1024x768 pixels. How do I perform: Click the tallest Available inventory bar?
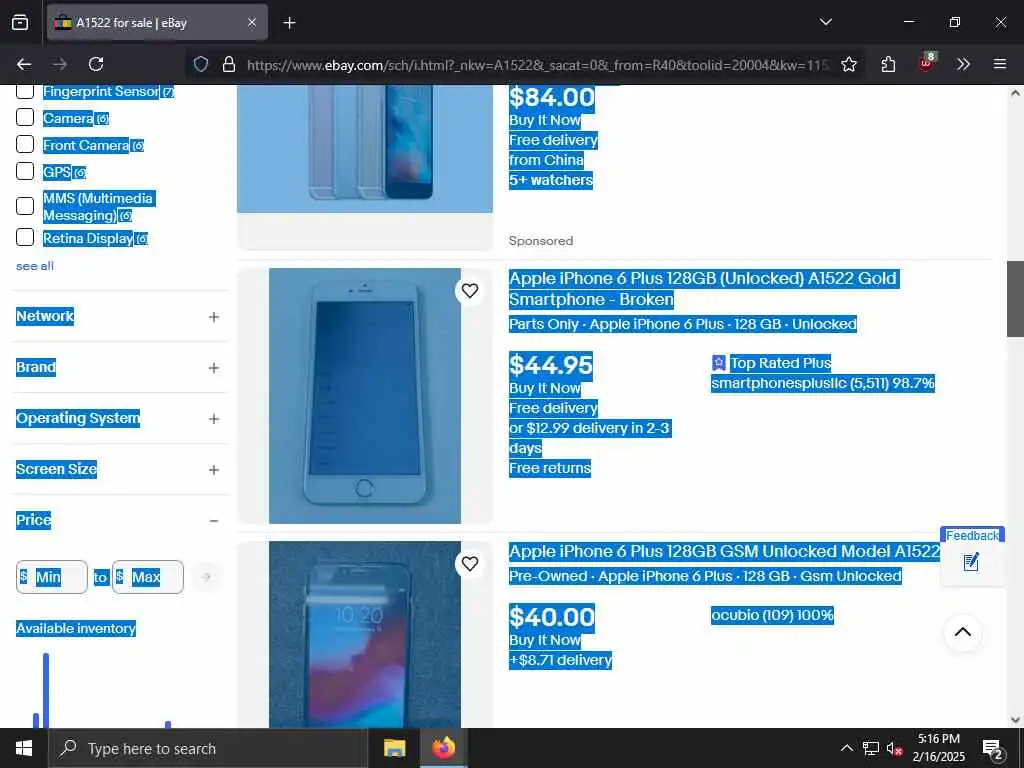point(46,690)
